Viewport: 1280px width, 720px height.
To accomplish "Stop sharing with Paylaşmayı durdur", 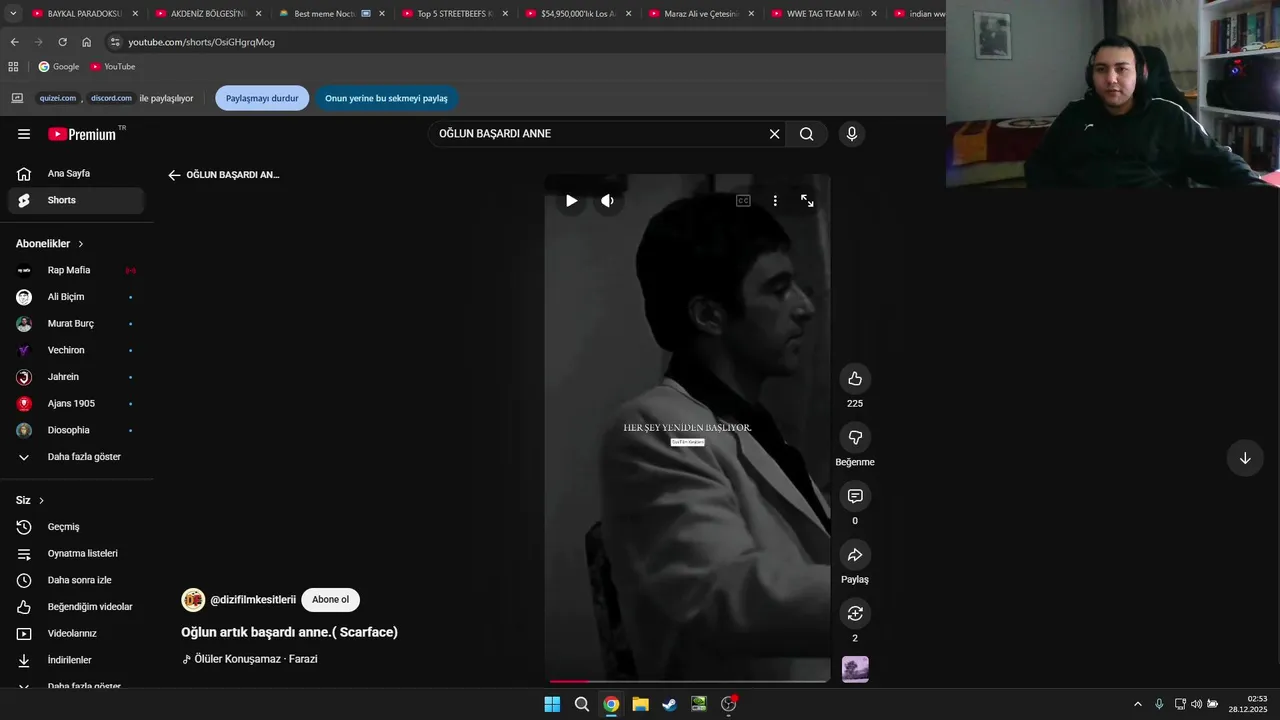I will pos(262,98).
